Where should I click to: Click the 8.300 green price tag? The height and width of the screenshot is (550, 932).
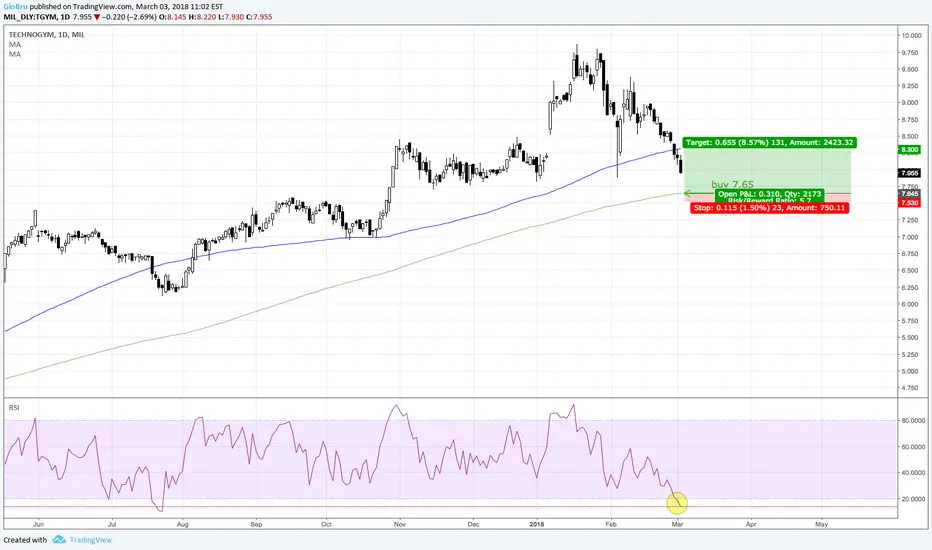click(909, 150)
